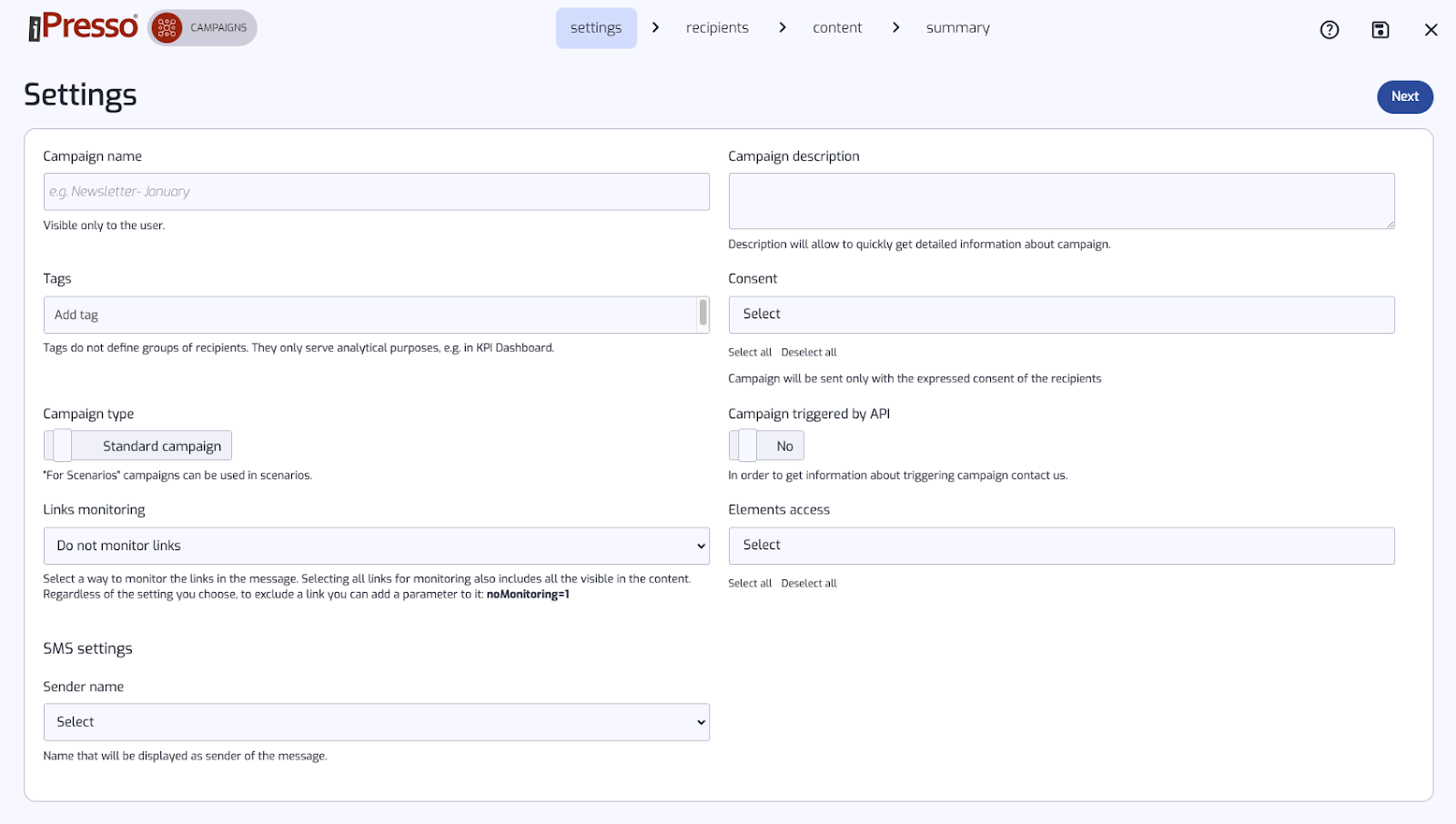Viewport: 1456px width, 824px height.
Task: Click the chevron arrow after recipients step
Action: click(782, 28)
